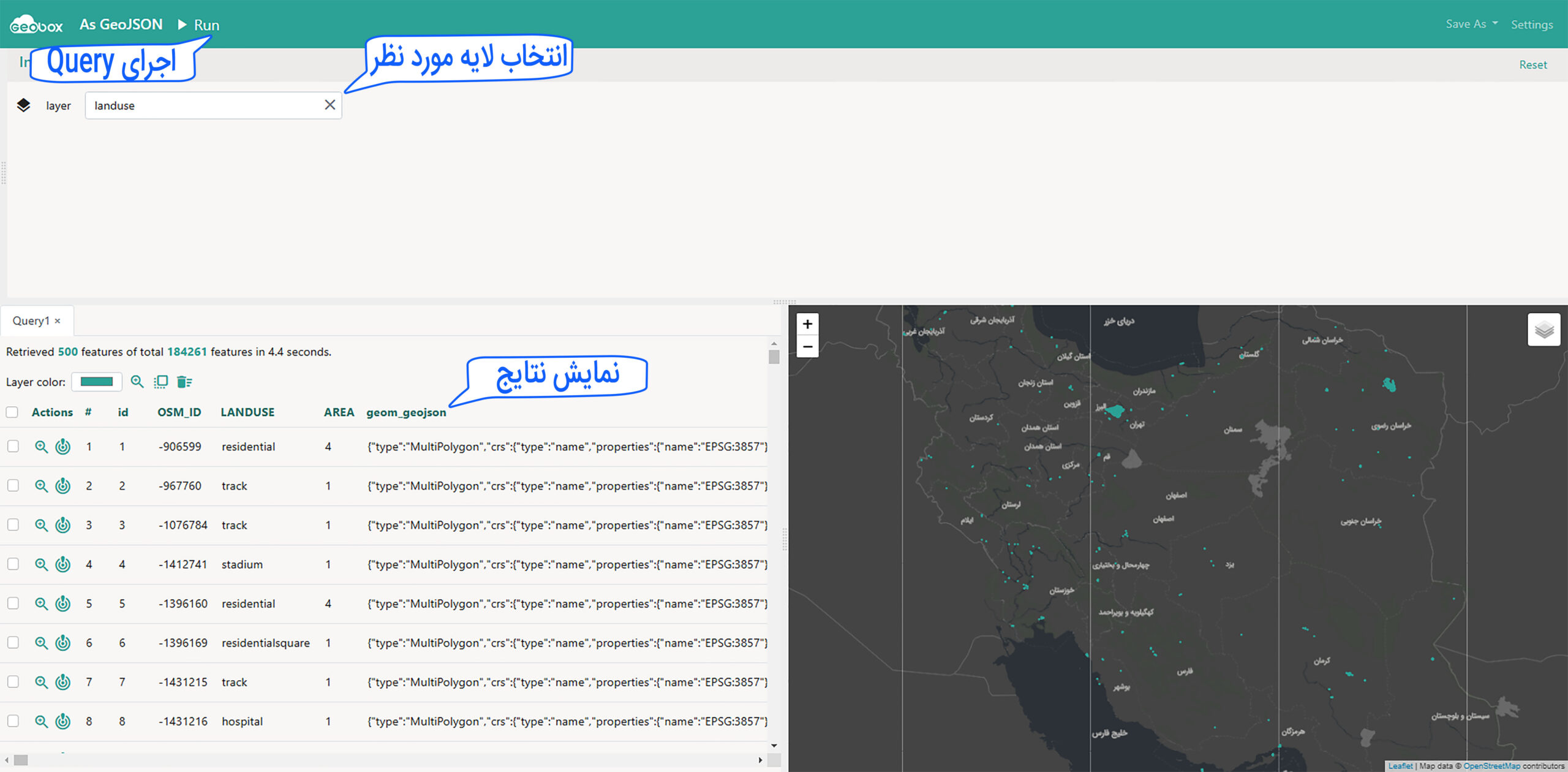The height and width of the screenshot is (772, 1568).
Task: Zoom out on the map
Action: (807, 347)
